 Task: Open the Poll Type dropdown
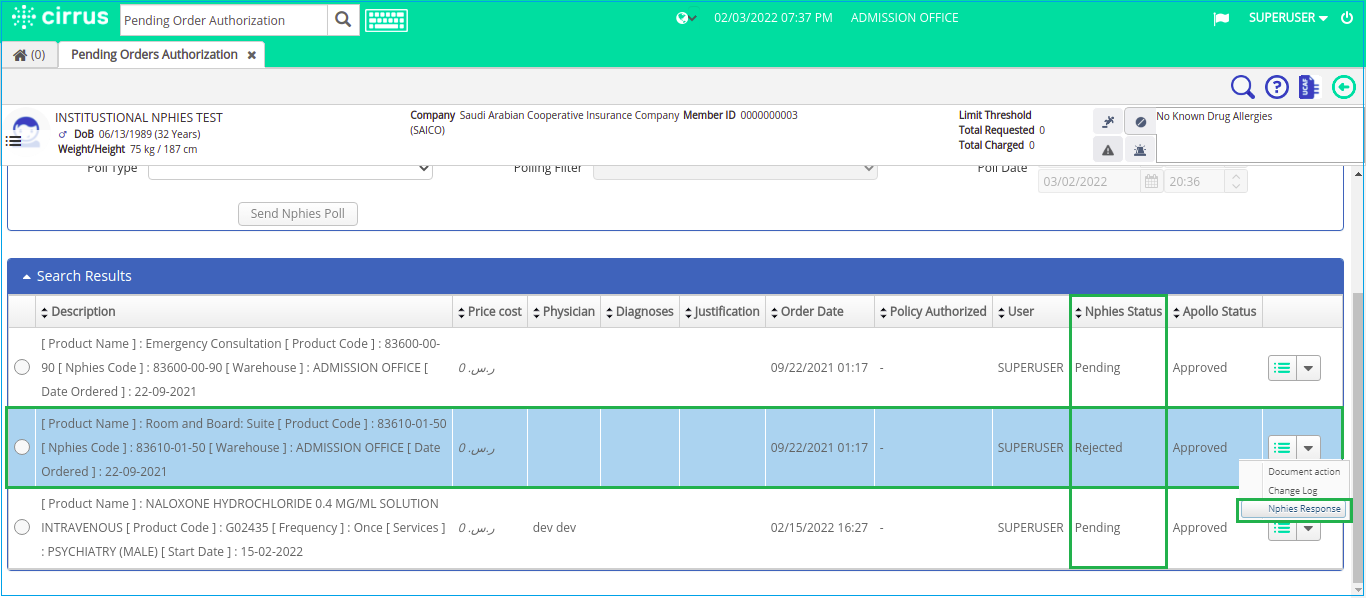(290, 167)
